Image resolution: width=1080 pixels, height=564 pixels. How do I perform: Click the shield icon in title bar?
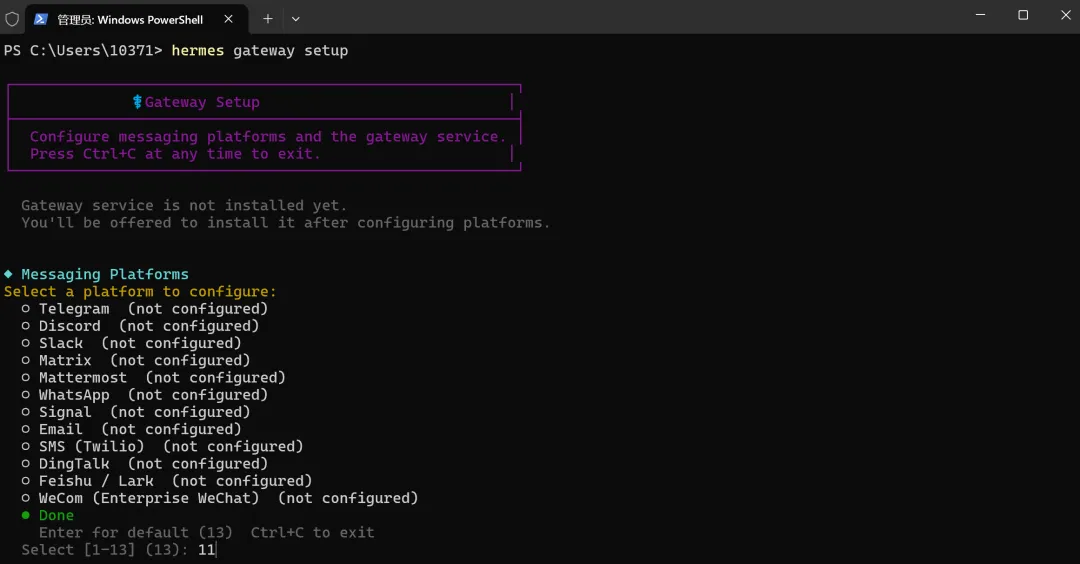12,18
